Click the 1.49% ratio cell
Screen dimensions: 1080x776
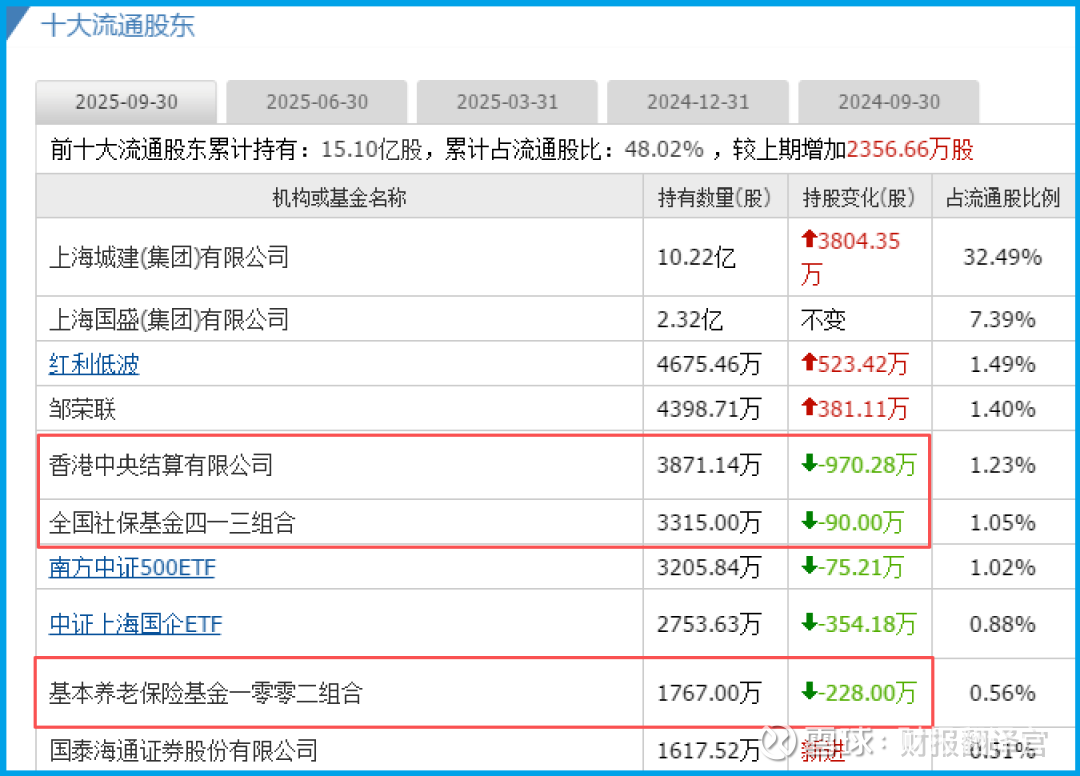click(x=1002, y=364)
